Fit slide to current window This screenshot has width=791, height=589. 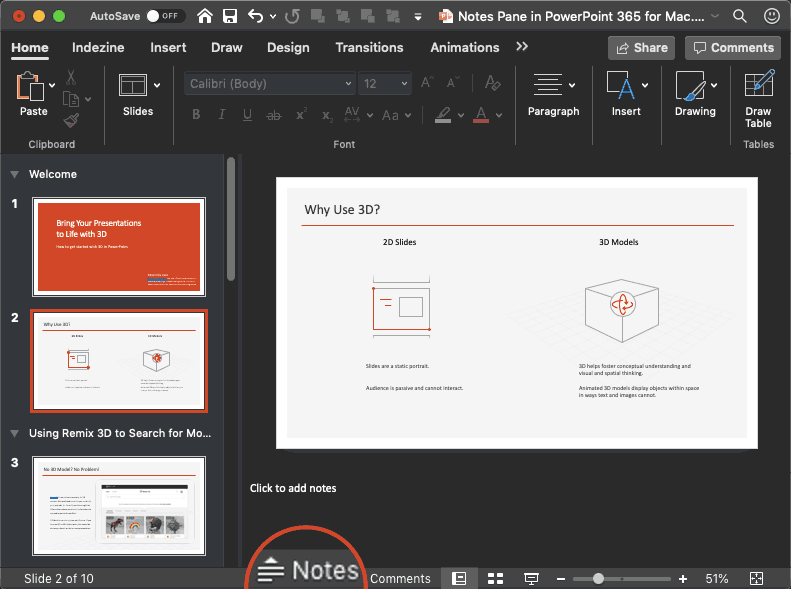click(x=757, y=578)
